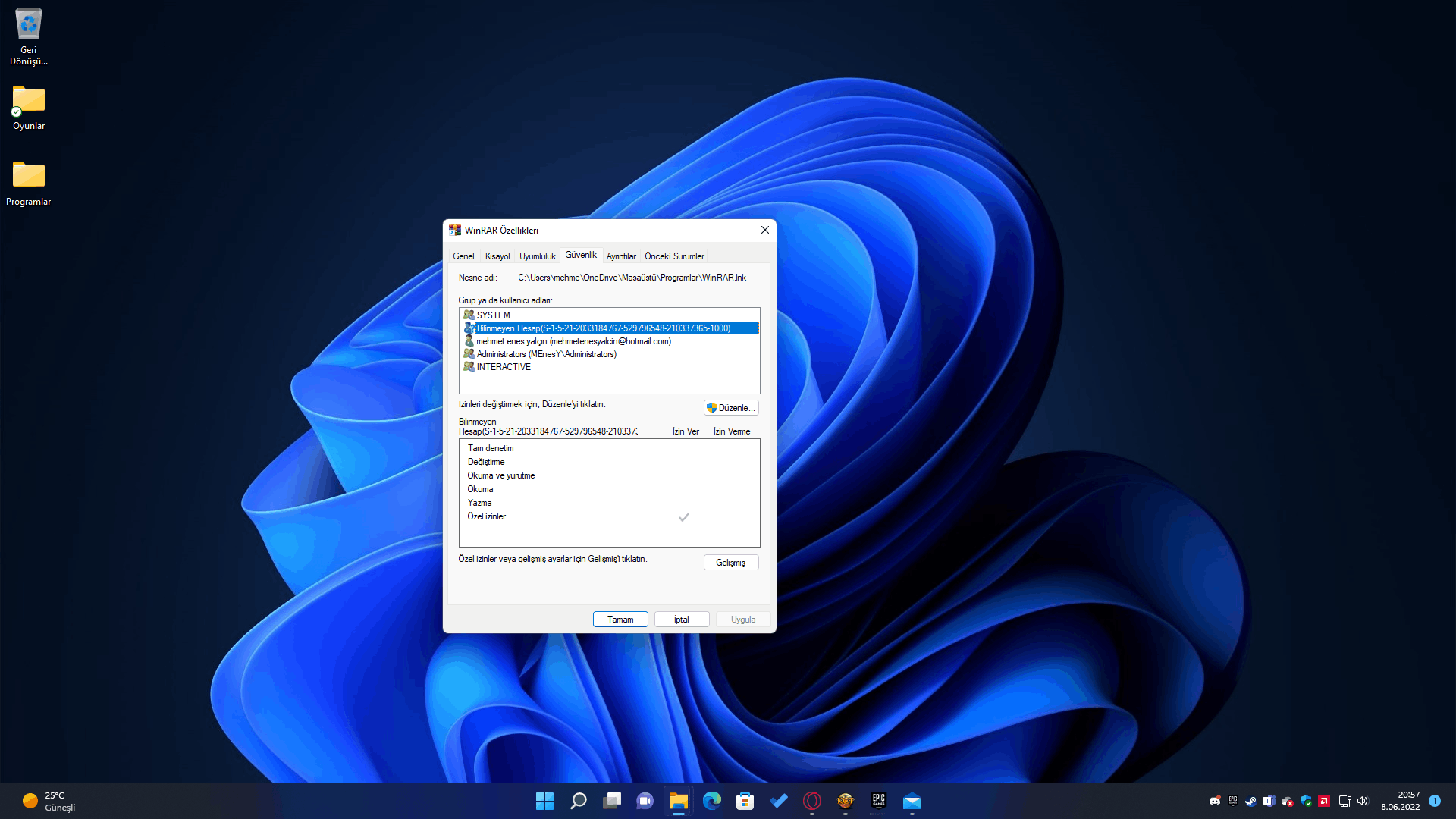
Task: Click the Steam tray icon
Action: 1251,801
